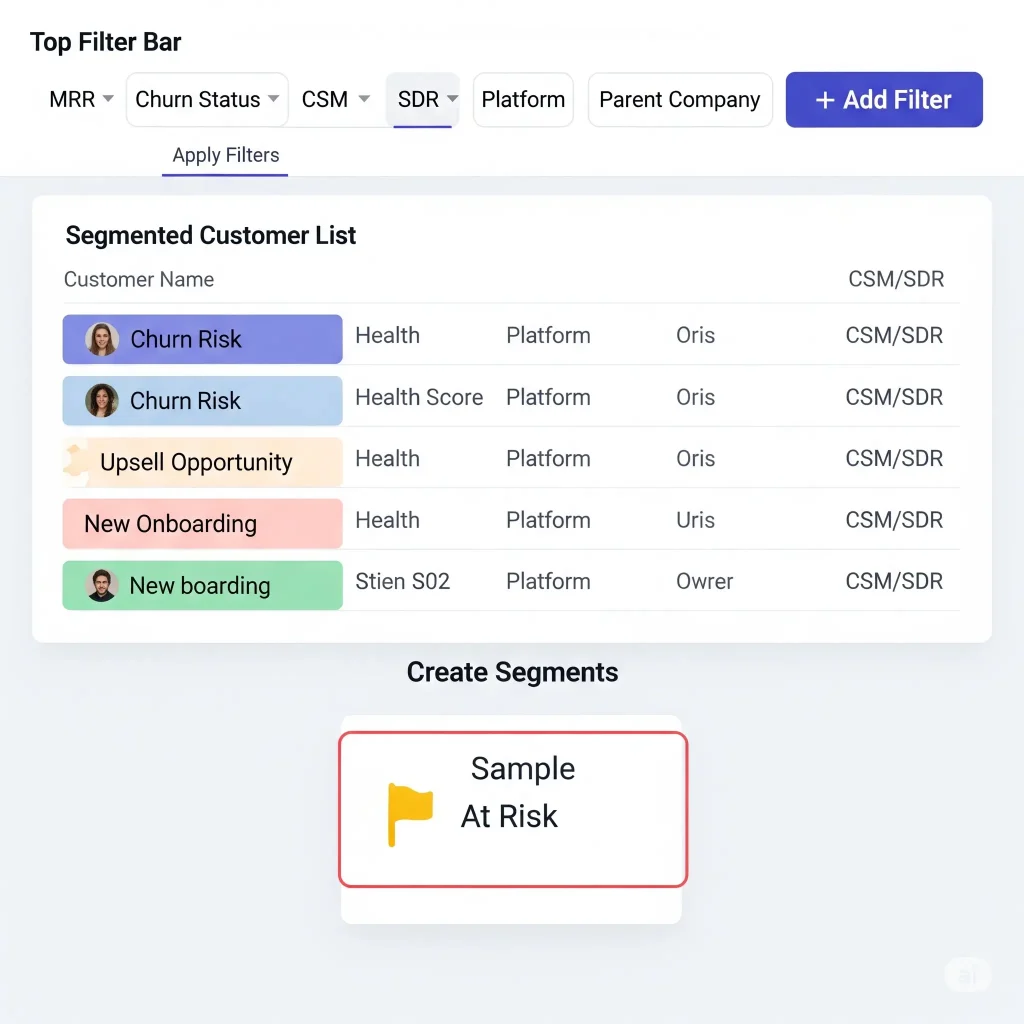Select the Parent Company filter

pos(680,100)
